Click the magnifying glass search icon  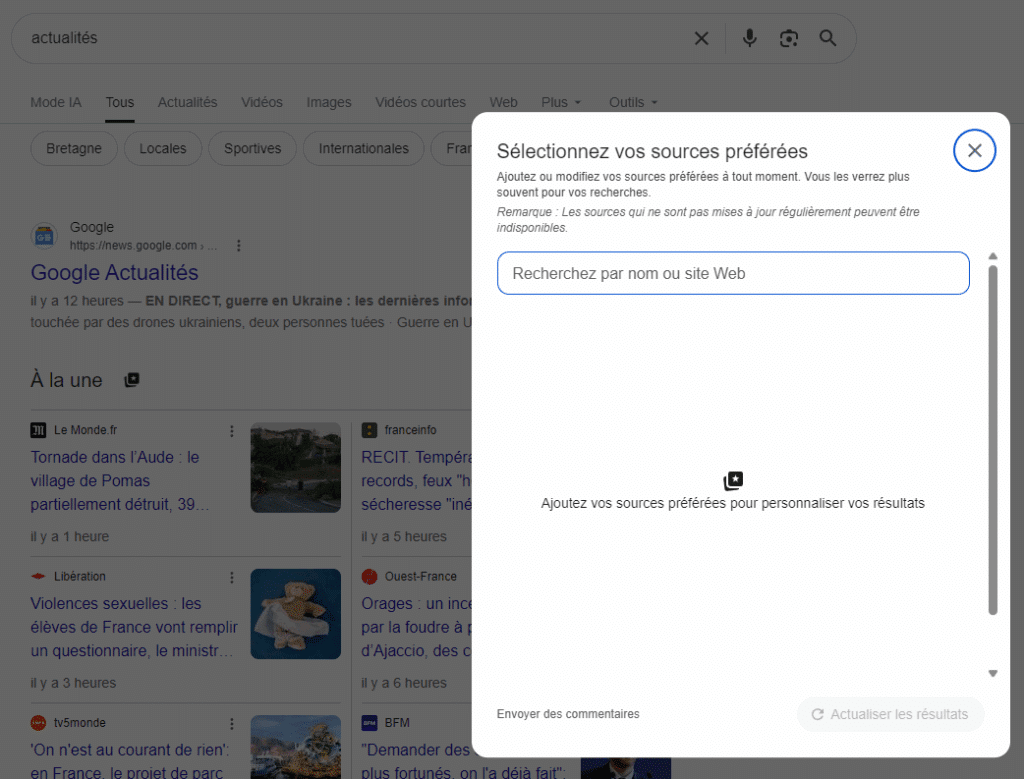[828, 39]
